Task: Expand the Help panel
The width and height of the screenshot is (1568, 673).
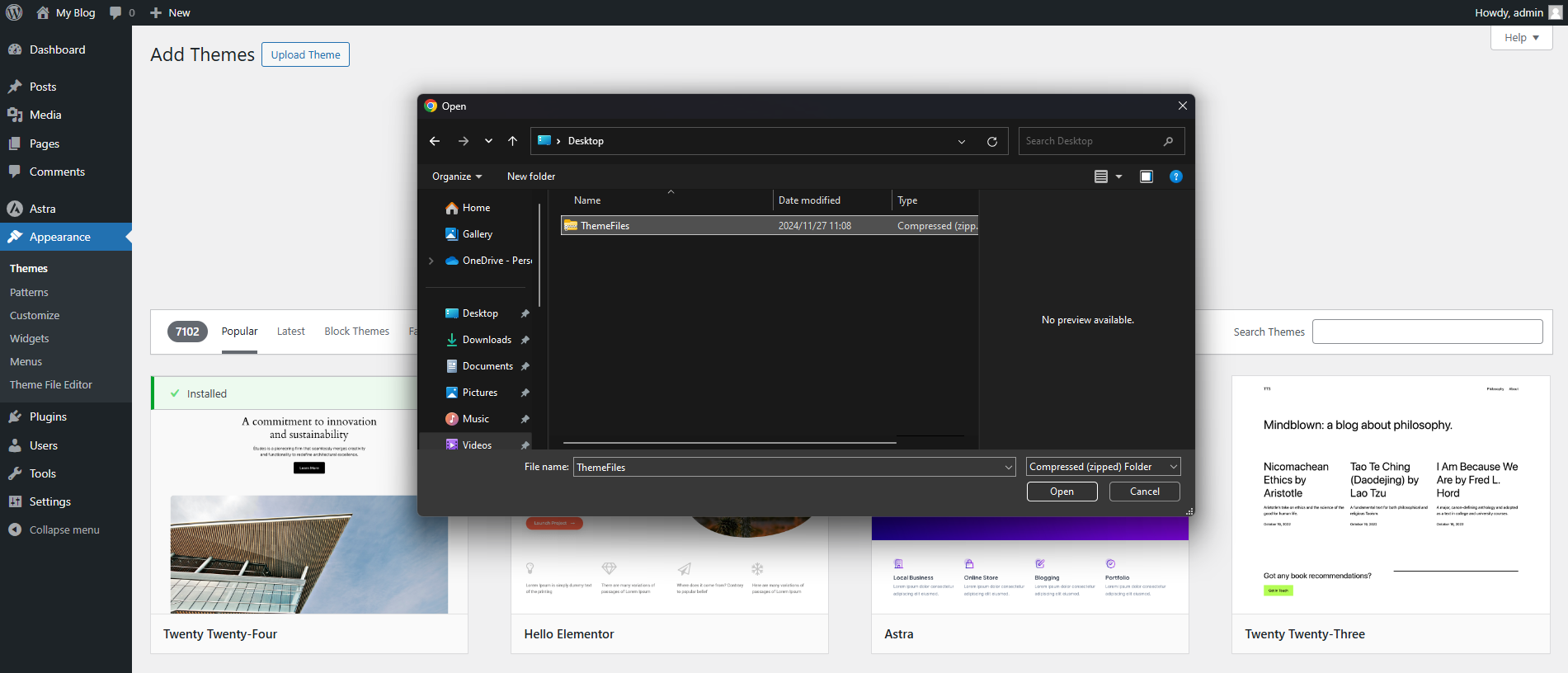Action: coord(1521,37)
